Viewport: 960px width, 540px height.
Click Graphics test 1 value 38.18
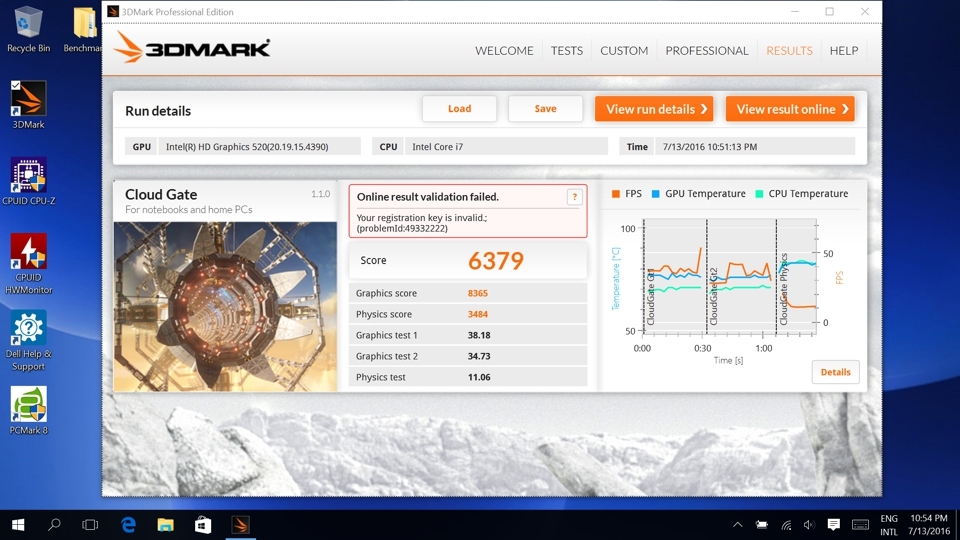(479, 335)
